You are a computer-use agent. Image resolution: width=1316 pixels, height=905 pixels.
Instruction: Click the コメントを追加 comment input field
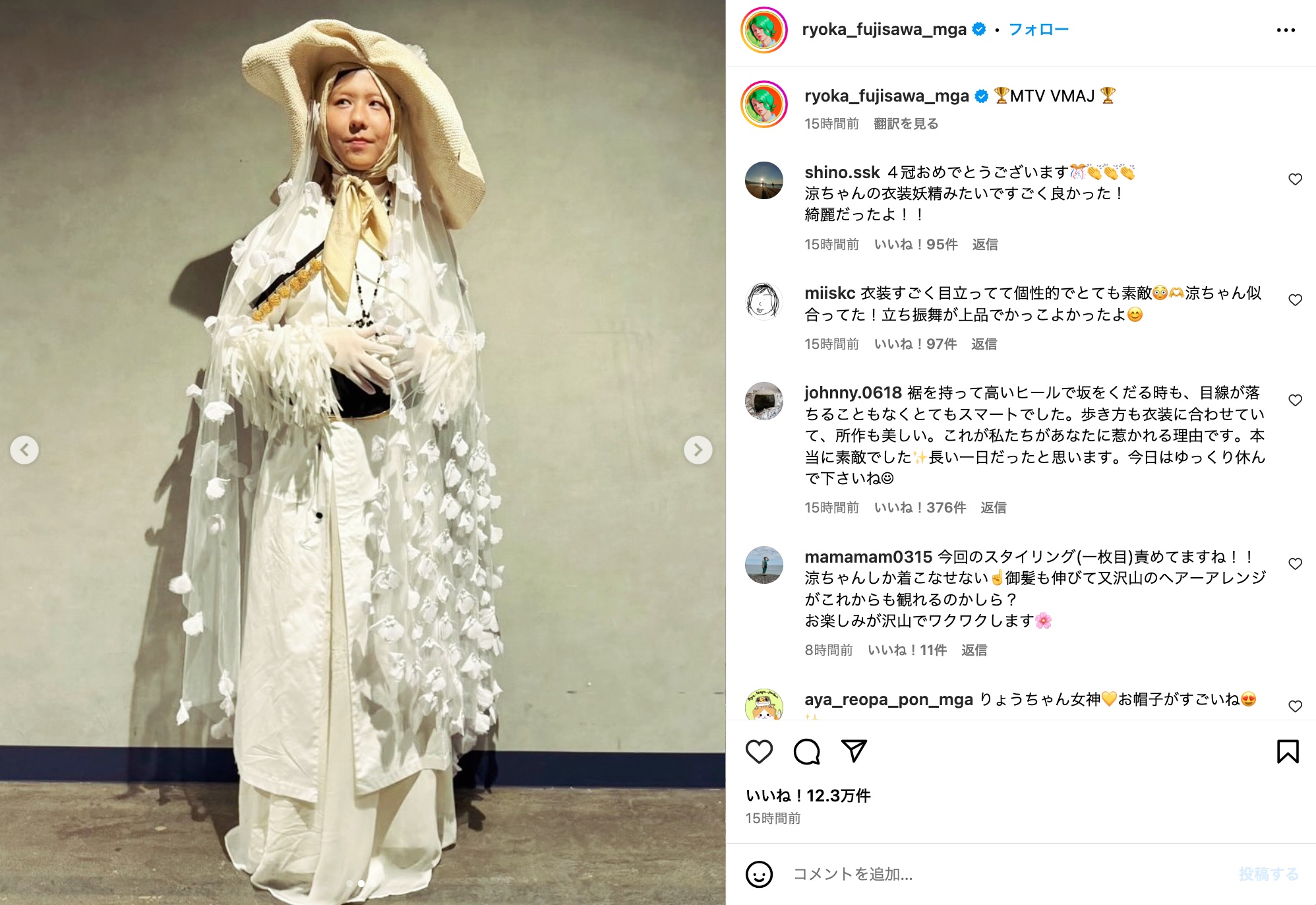pos(1009,874)
